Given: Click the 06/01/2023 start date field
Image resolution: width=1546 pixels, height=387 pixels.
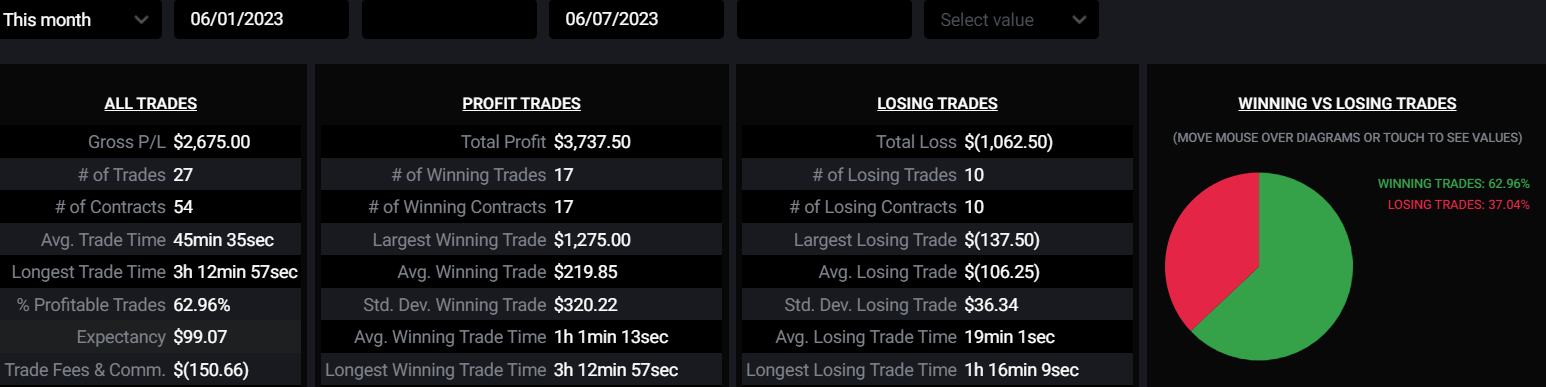Looking at the screenshot, I should click(261, 20).
